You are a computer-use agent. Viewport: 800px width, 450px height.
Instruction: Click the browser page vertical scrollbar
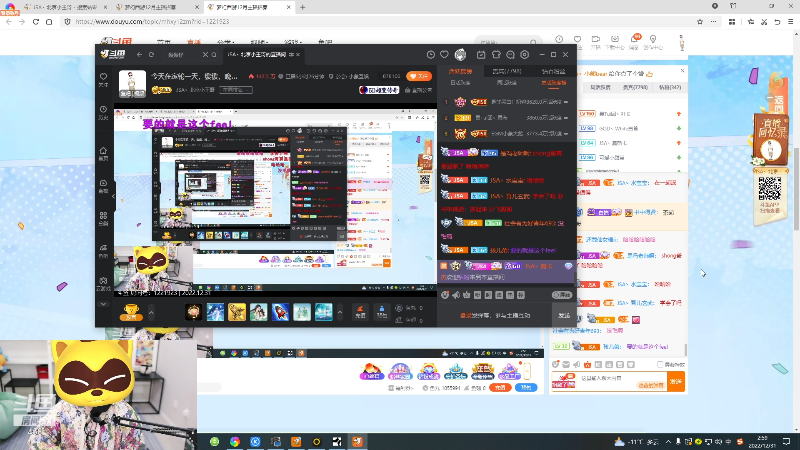[796, 189]
